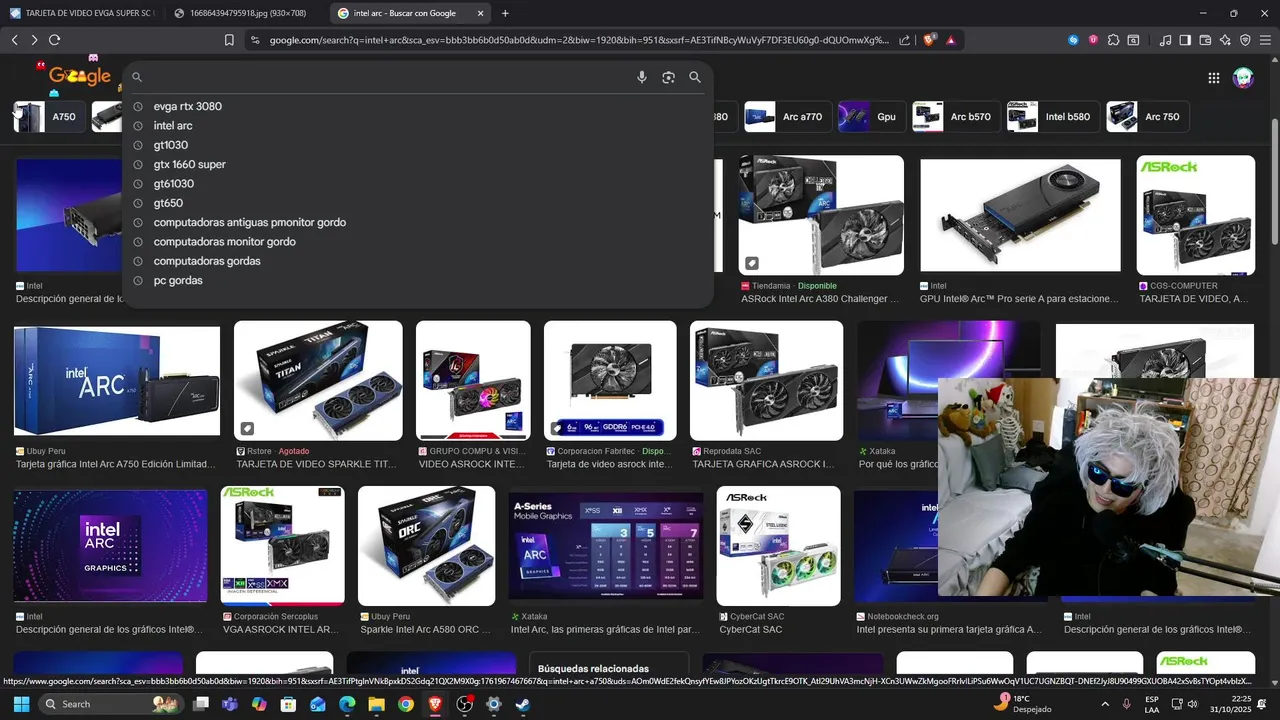1280x720 pixels.
Task: Filter images by 'Intel b580' chip
Action: coord(1052,117)
